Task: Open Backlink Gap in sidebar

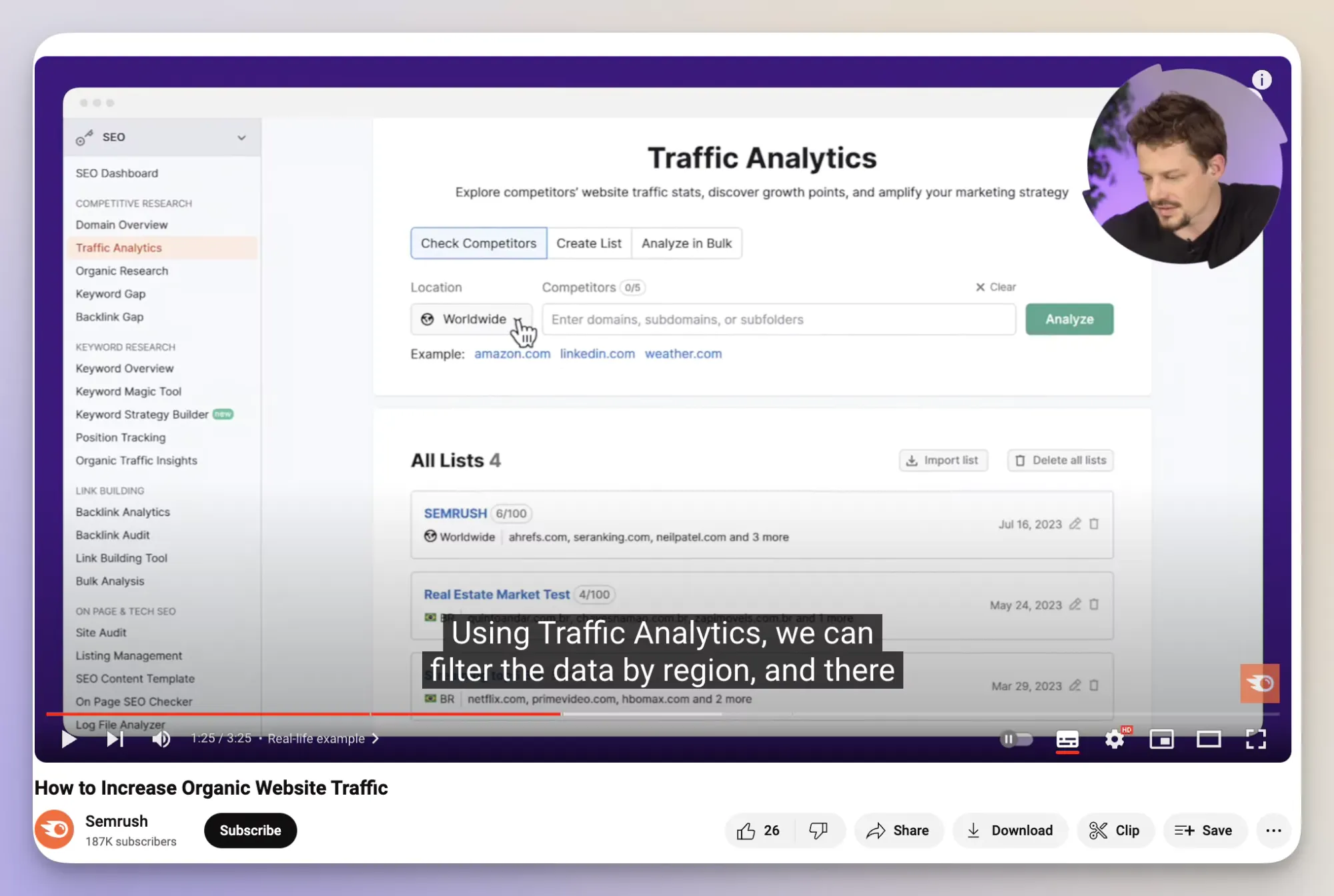Action: pos(109,317)
